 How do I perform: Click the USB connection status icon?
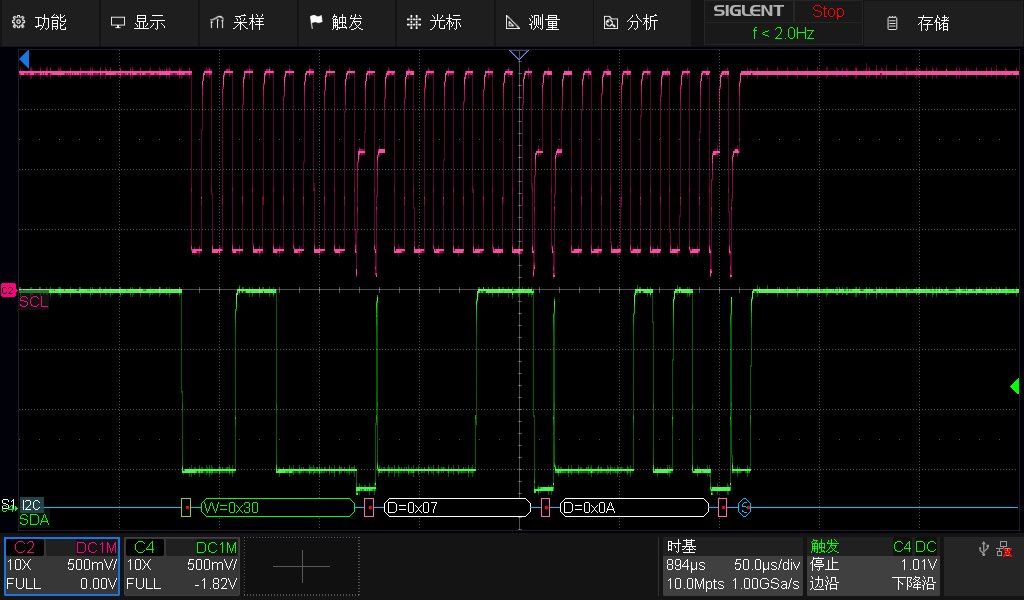point(984,548)
